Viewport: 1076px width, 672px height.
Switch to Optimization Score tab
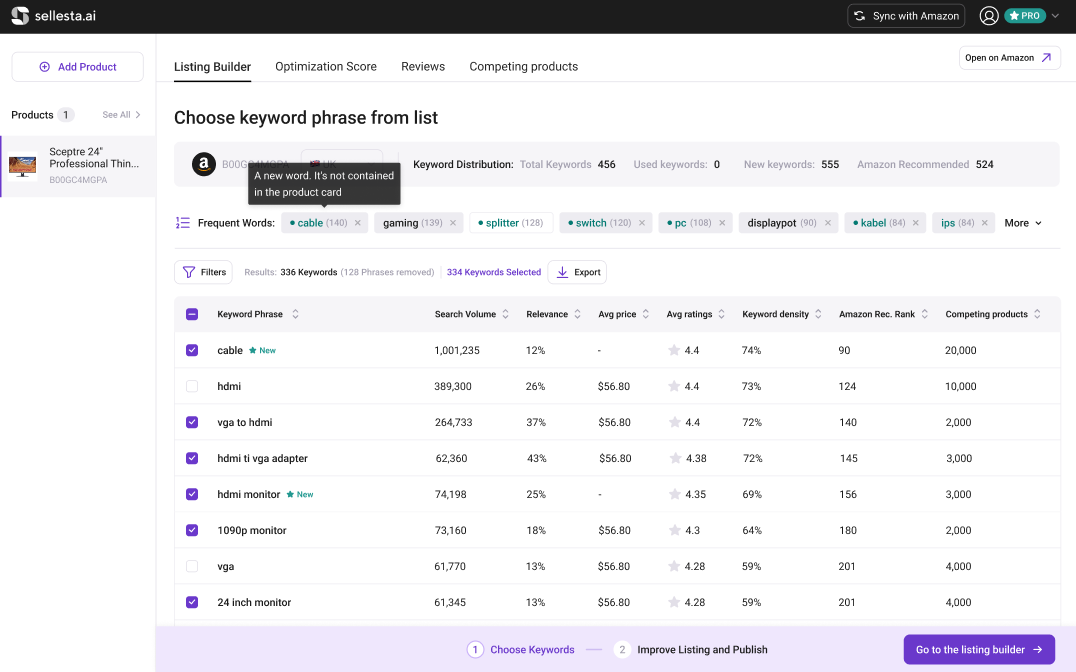click(x=326, y=67)
